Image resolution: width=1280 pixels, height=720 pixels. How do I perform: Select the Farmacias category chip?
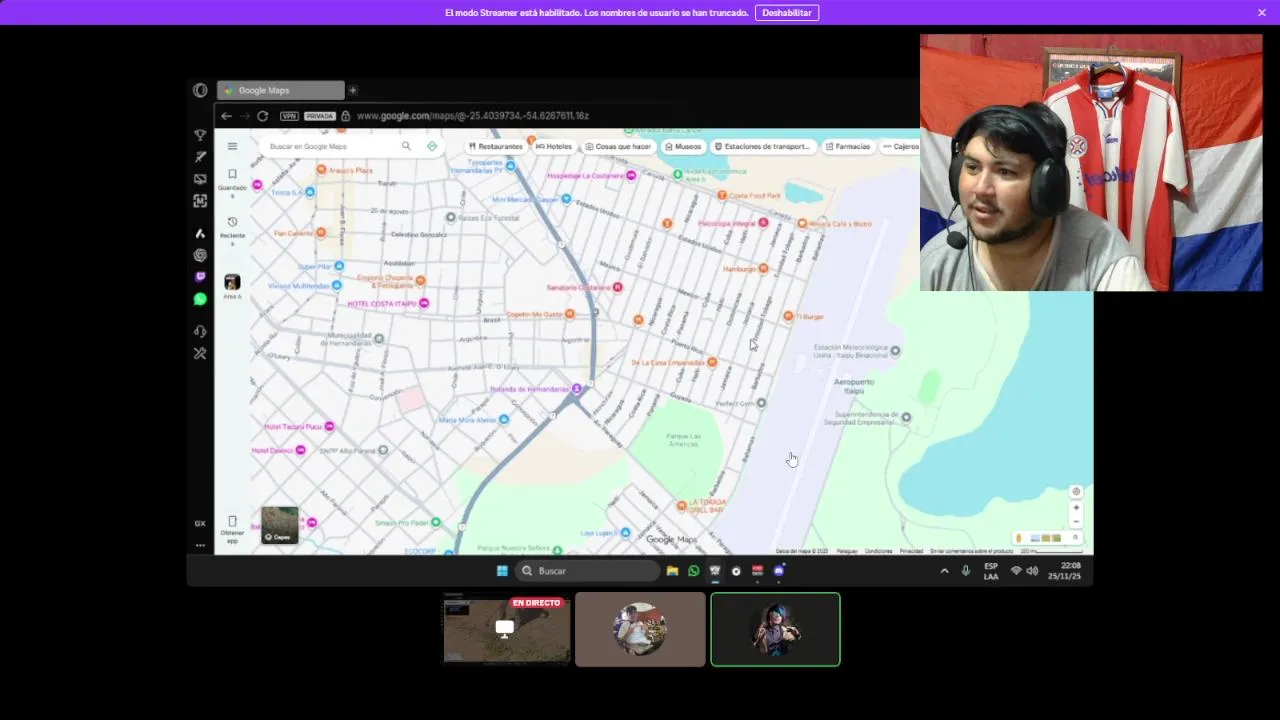[x=848, y=146]
